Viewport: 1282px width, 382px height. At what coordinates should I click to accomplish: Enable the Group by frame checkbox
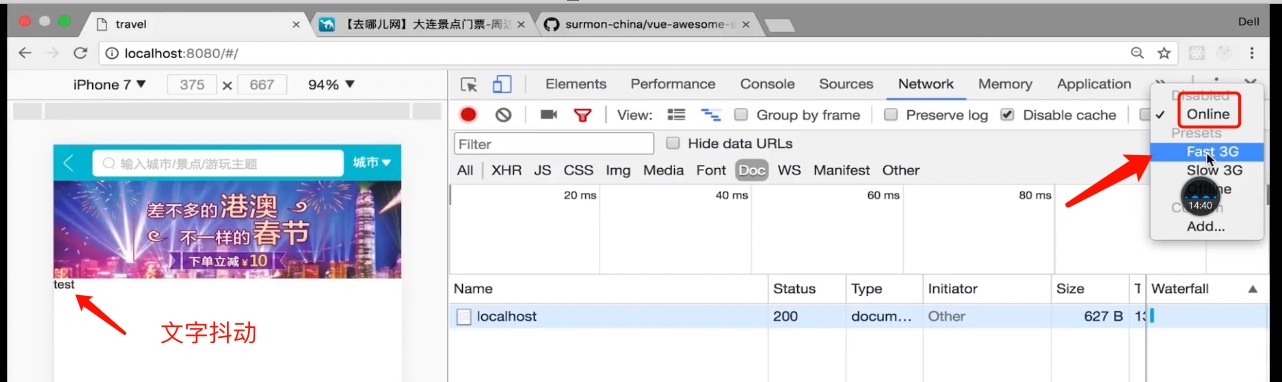pos(741,115)
